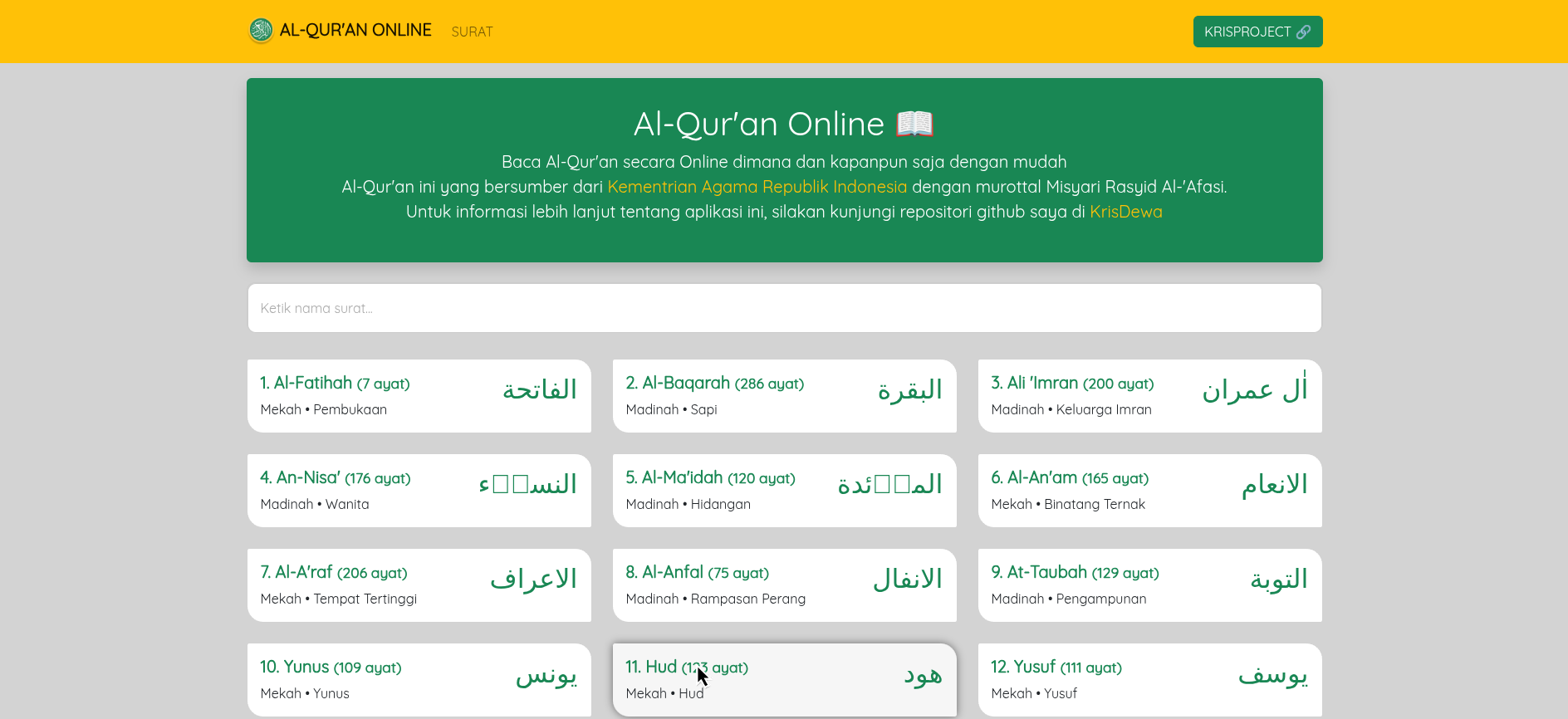
Task: Click the Al-Qur'an Online logo icon
Action: tap(261, 31)
